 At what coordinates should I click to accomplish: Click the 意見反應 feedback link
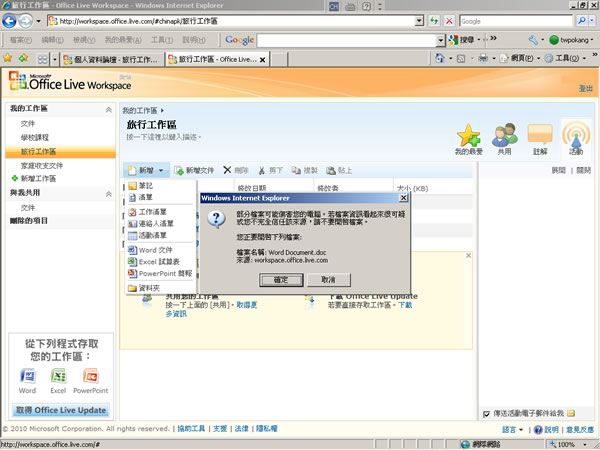(580, 430)
